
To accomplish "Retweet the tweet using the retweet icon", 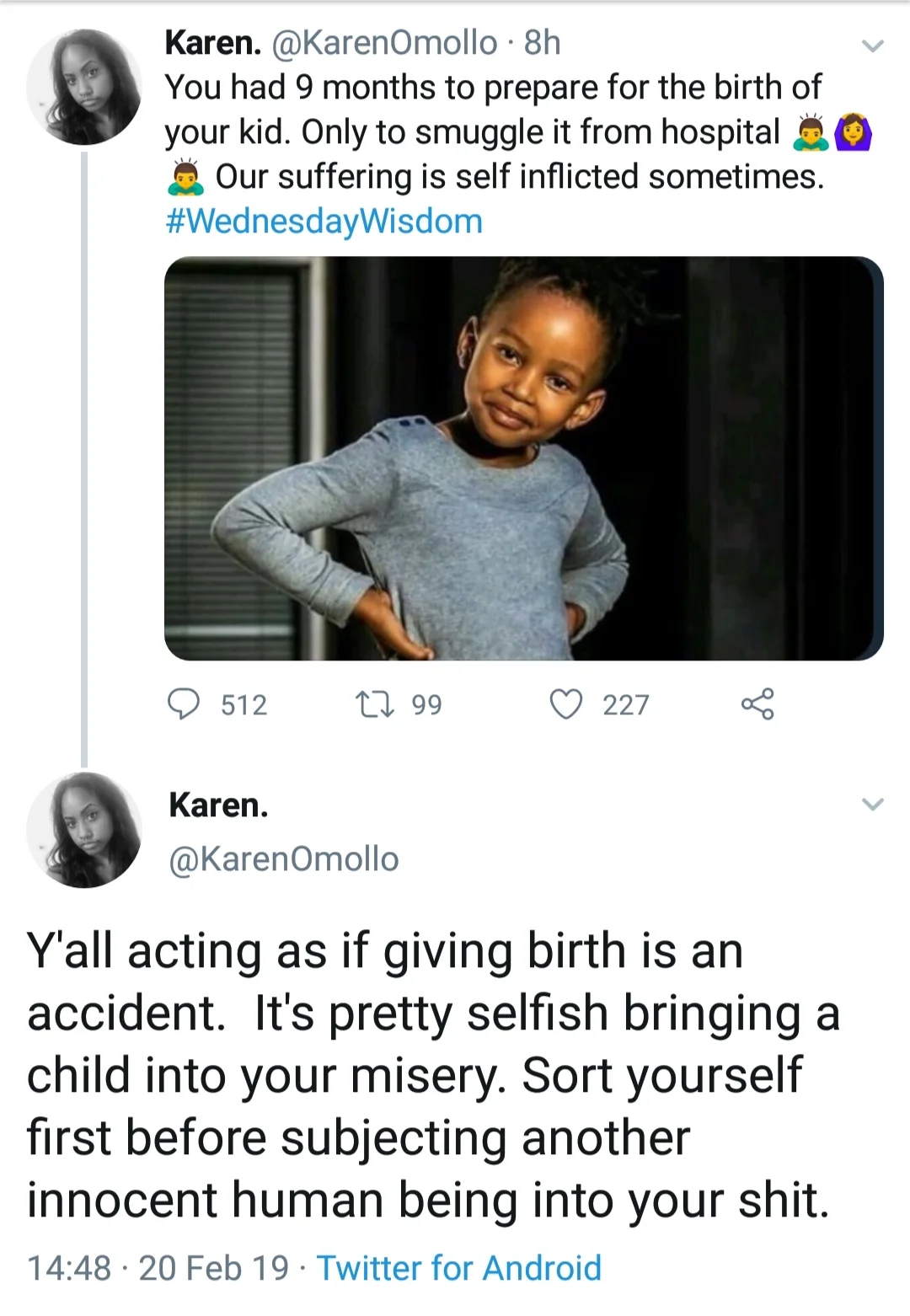I will [374, 703].
